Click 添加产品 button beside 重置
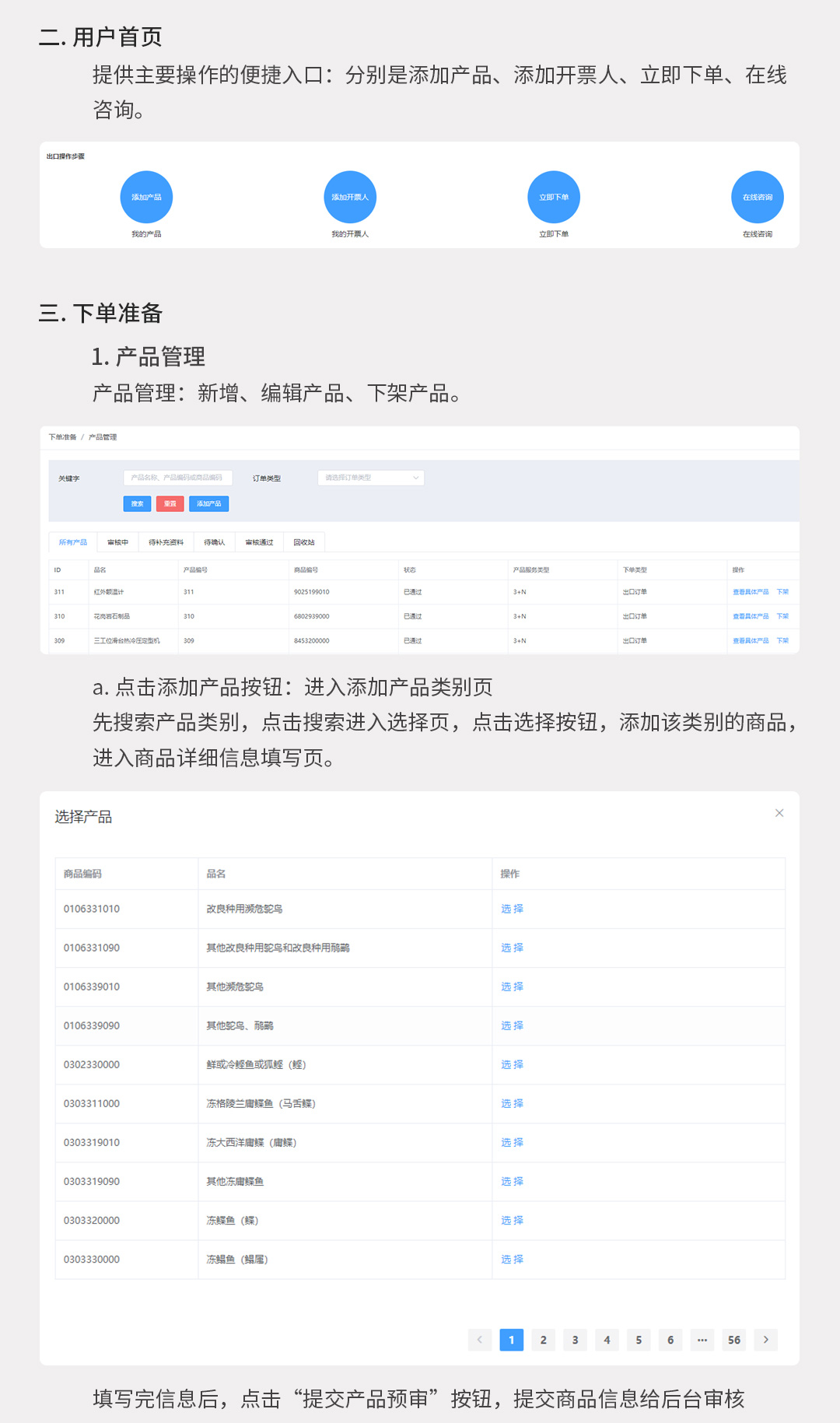 click(208, 504)
